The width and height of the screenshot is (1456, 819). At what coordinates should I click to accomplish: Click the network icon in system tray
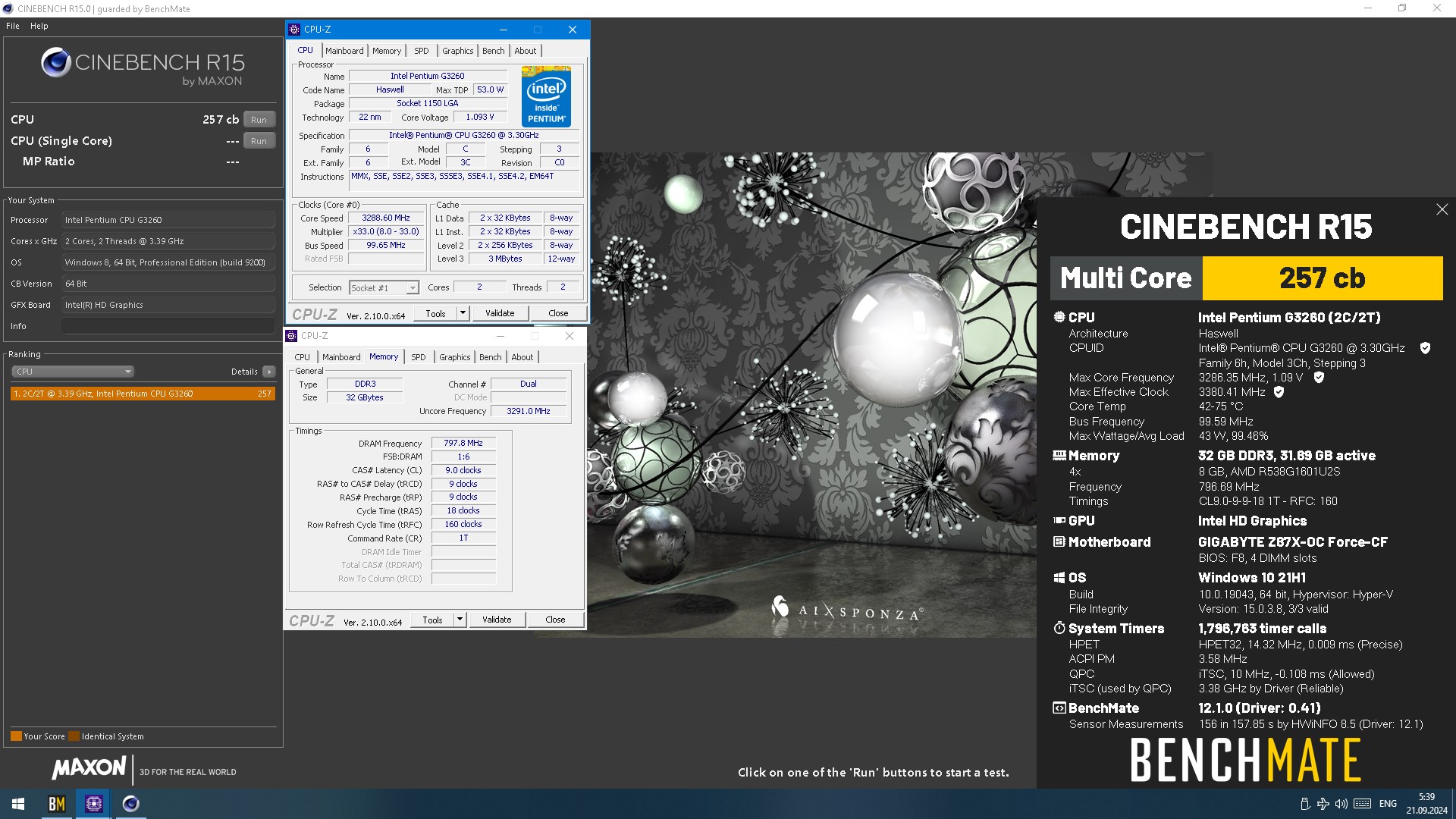(1323, 804)
